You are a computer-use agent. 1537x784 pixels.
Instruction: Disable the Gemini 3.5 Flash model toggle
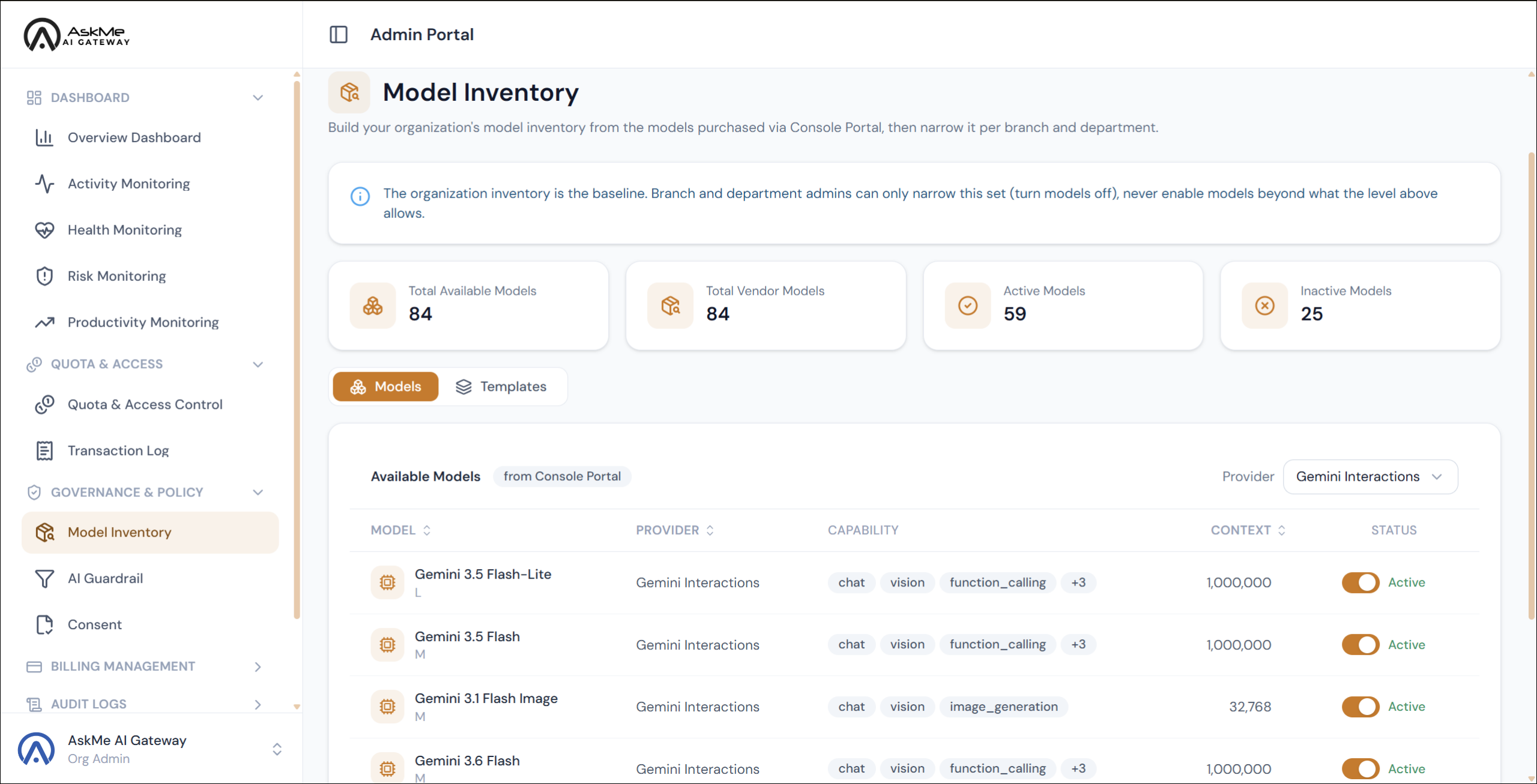pyautogui.click(x=1360, y=645)
